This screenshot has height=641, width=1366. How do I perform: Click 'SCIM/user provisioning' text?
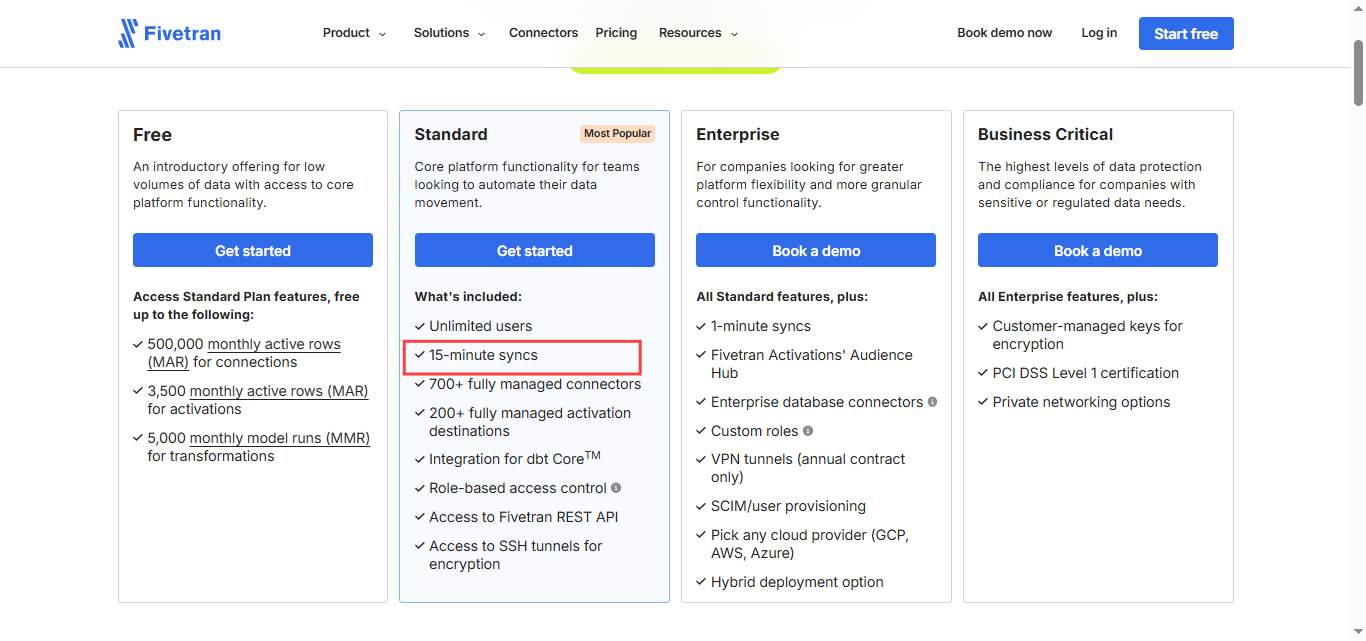click(x=789, y=506)
